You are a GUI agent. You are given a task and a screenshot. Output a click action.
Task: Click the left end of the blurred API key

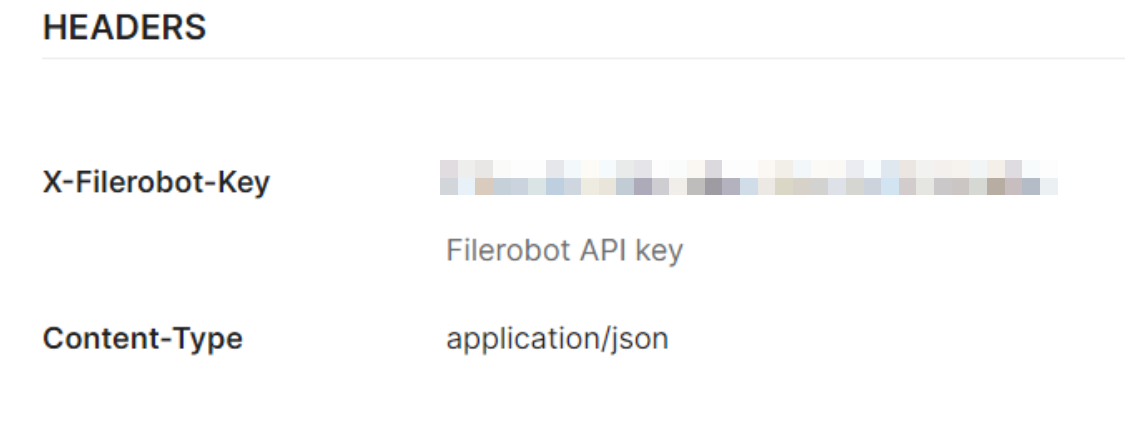[450, 177]
